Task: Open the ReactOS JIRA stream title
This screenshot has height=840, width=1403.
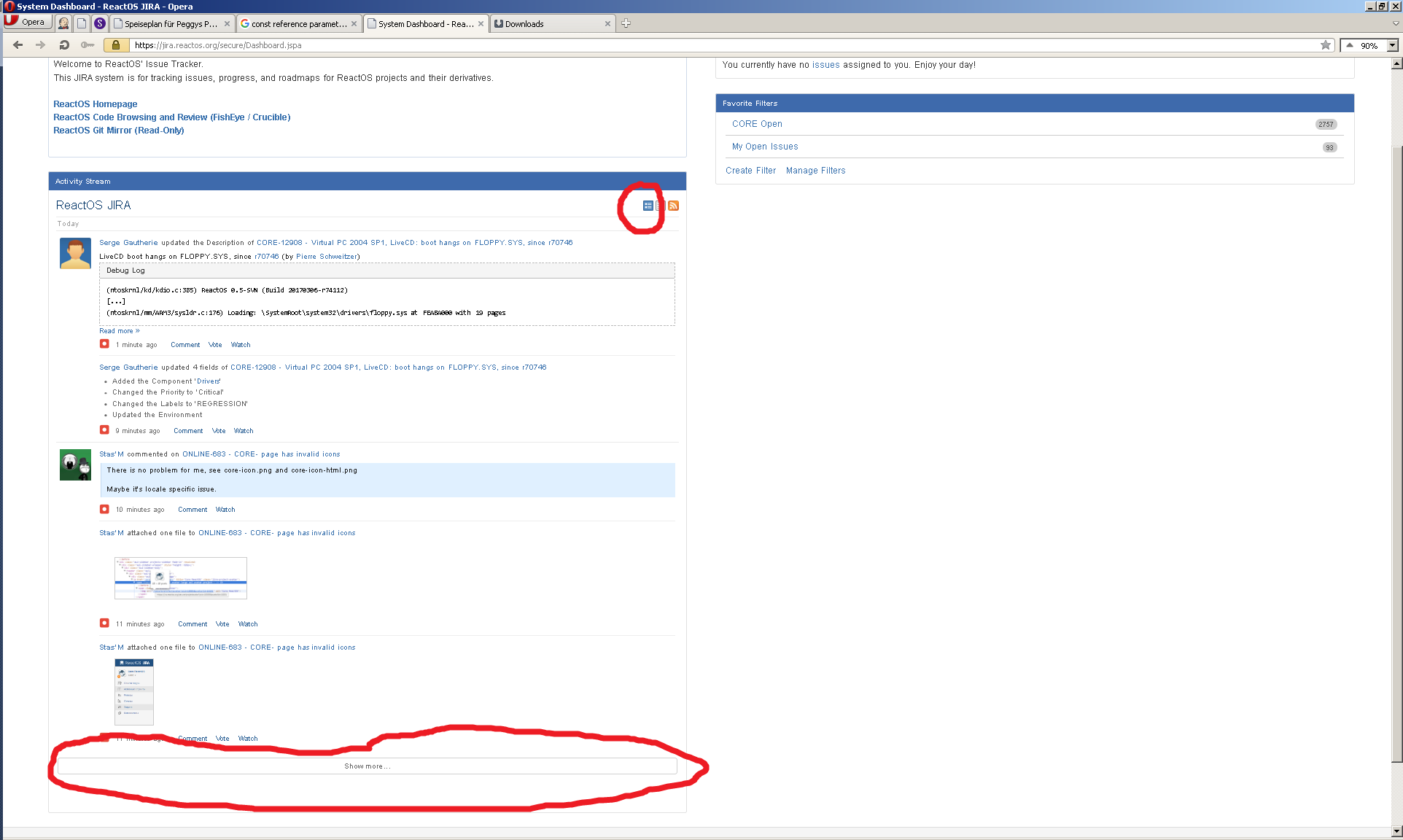Action: (x=93, y=206)
